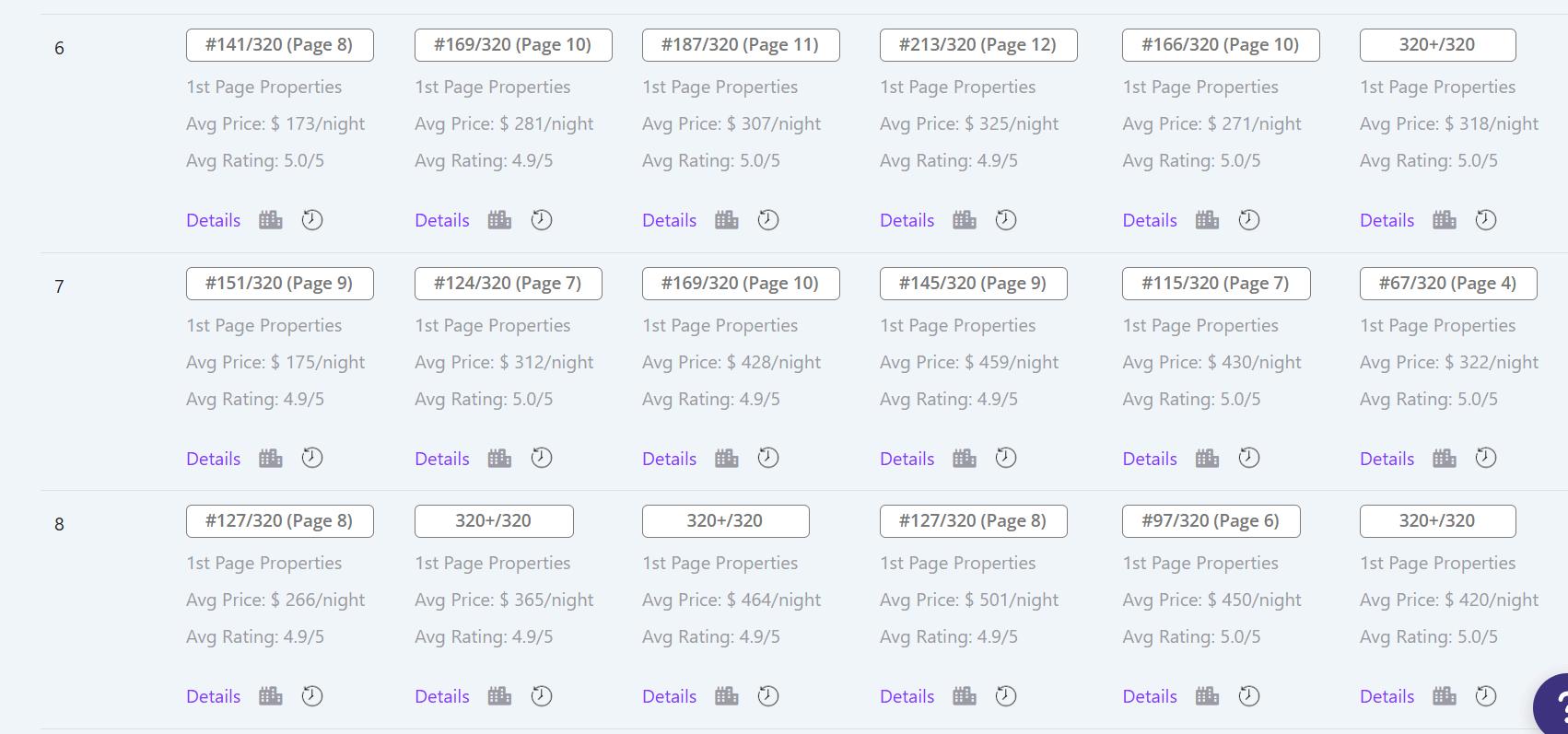This screenshot has width=1568, height=734.
Task: Follow Details link in $266/night cell
Action: [x=214, y=696]
